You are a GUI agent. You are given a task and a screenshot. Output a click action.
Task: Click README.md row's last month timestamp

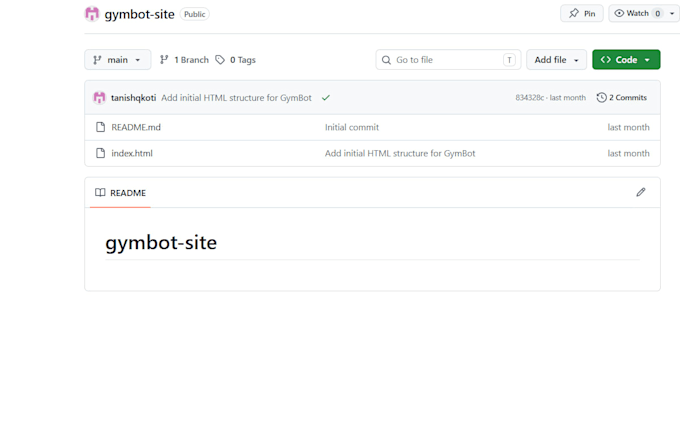628,127
